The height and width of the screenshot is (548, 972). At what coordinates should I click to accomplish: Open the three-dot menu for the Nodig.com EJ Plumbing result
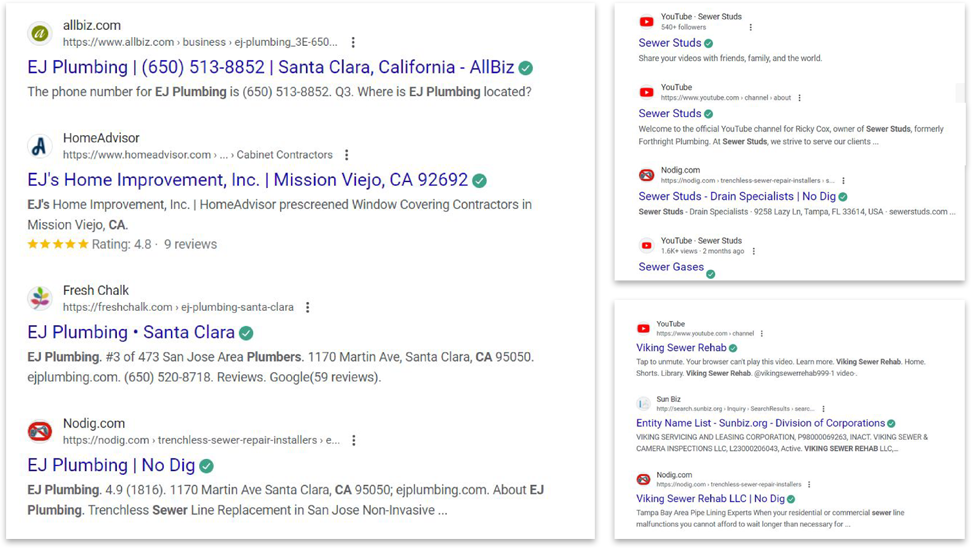354,440
